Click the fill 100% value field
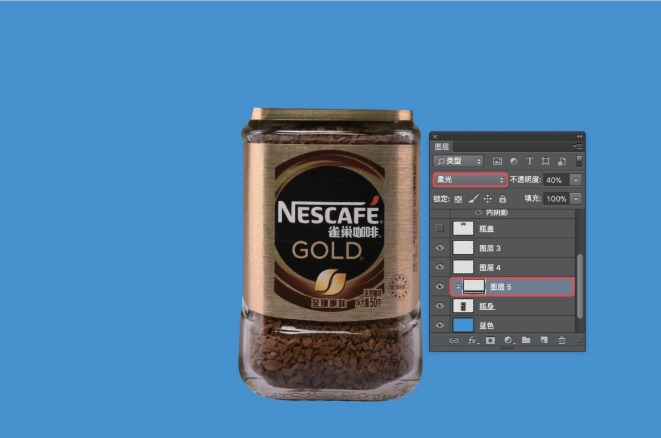Screen dimensions: 661x438 (556, 199)
